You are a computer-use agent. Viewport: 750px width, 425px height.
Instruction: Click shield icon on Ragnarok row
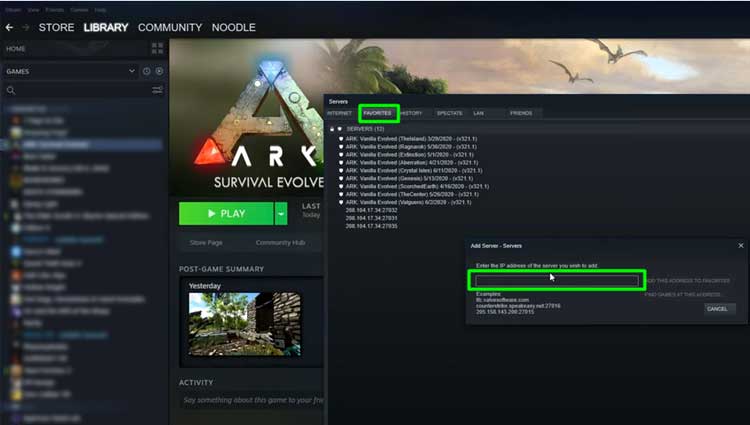341,147
